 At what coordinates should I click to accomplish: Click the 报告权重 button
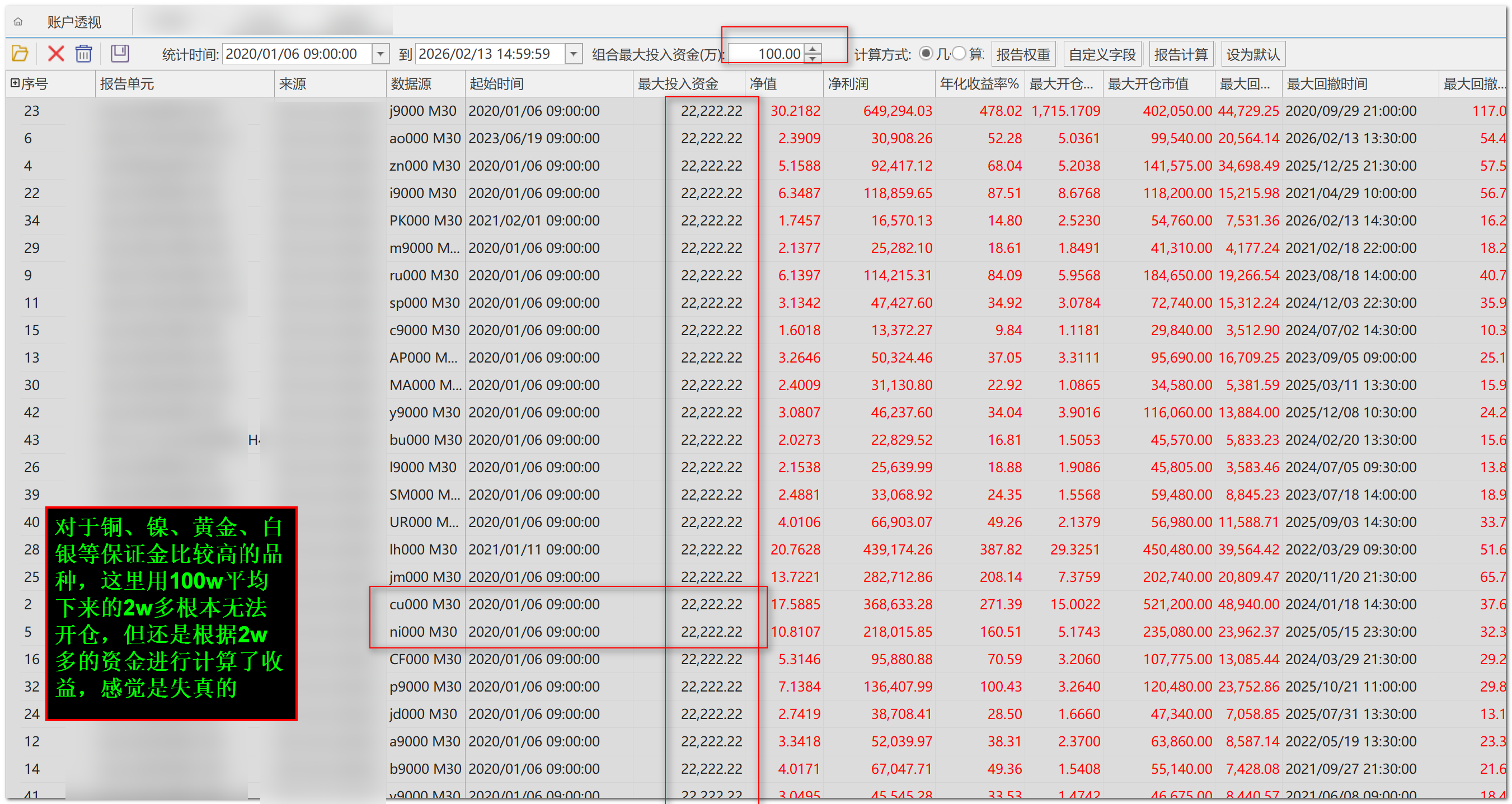(x=1022, y=55)
